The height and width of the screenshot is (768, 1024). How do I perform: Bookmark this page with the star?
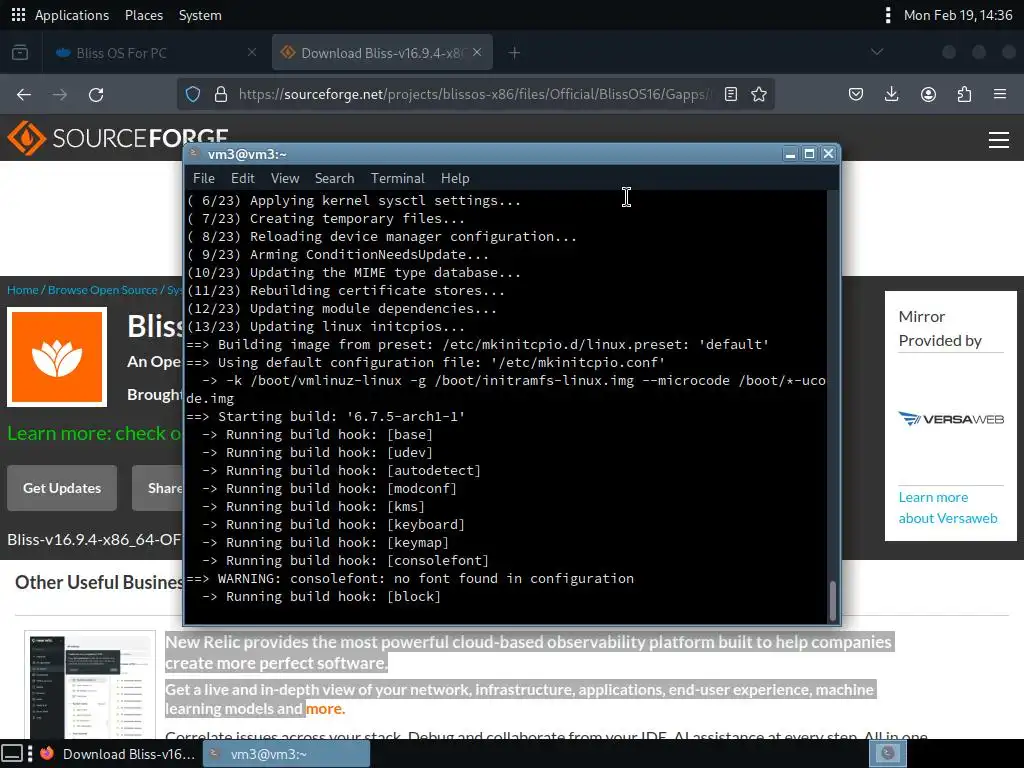click(758, 94)
